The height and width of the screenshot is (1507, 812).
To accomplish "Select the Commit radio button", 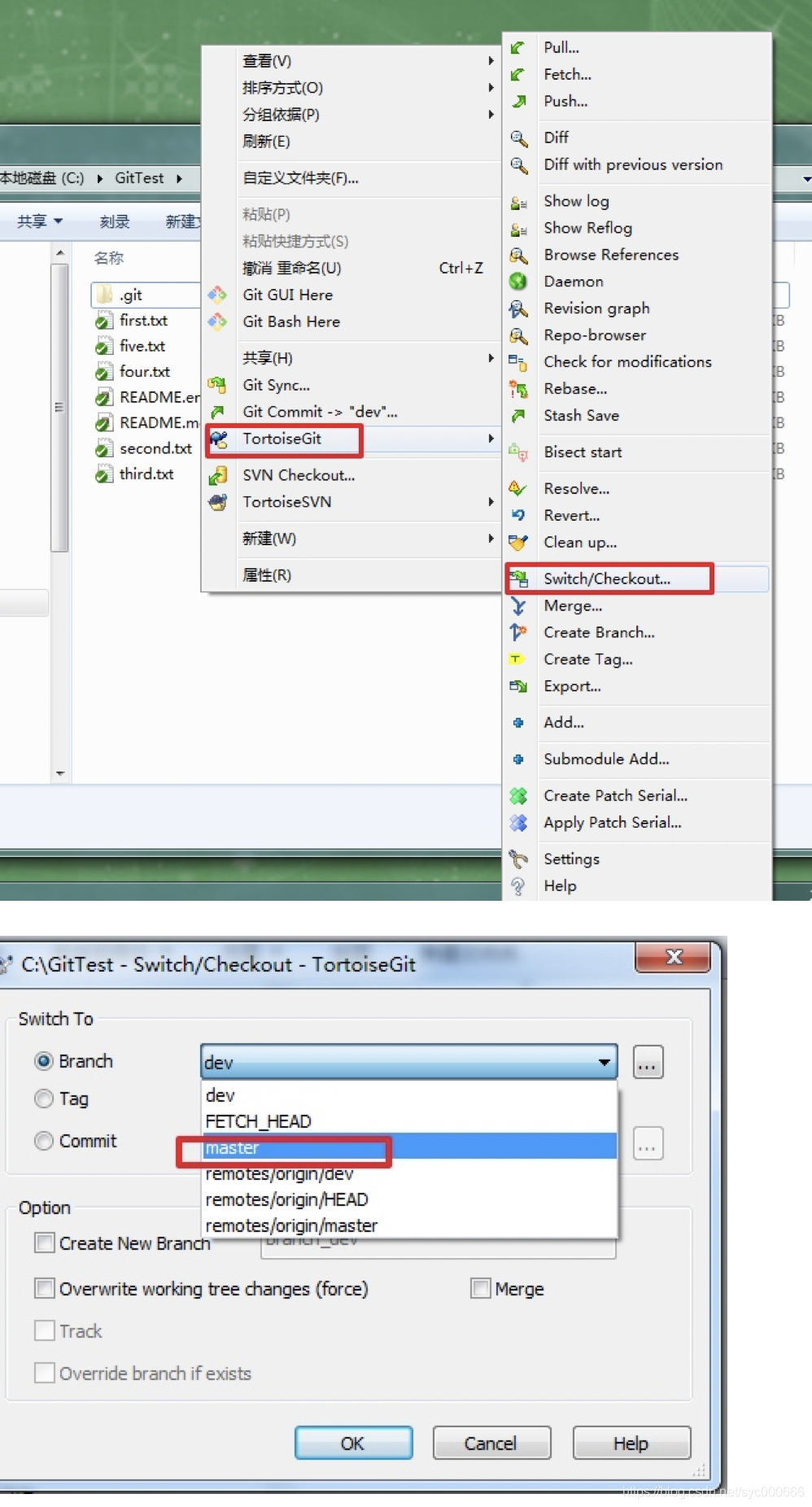I will (x=44, y=1141).
